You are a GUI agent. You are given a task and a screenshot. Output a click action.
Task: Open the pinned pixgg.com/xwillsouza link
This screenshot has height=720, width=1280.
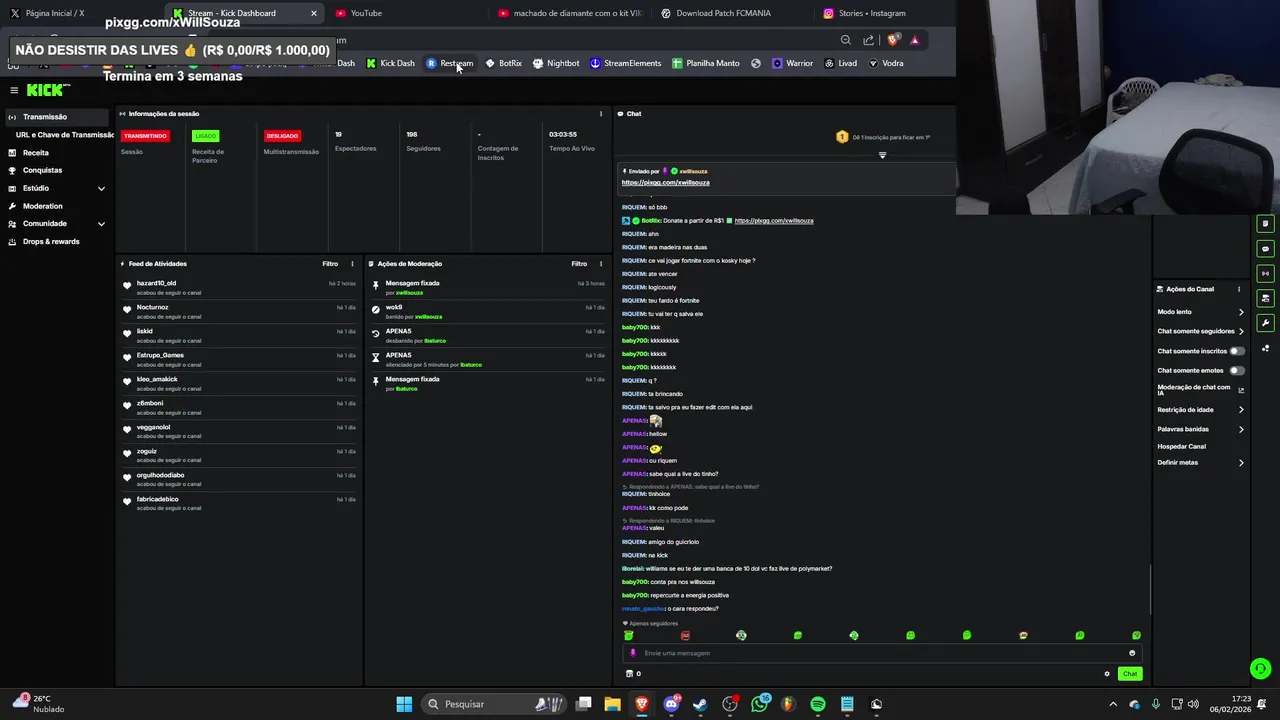tap(665, 182)
